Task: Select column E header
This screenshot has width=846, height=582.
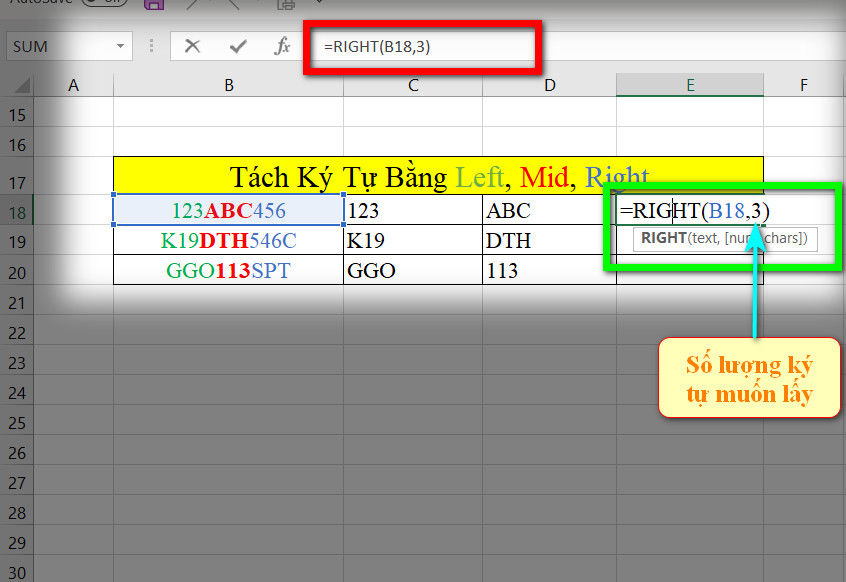Action: [690, 85]
